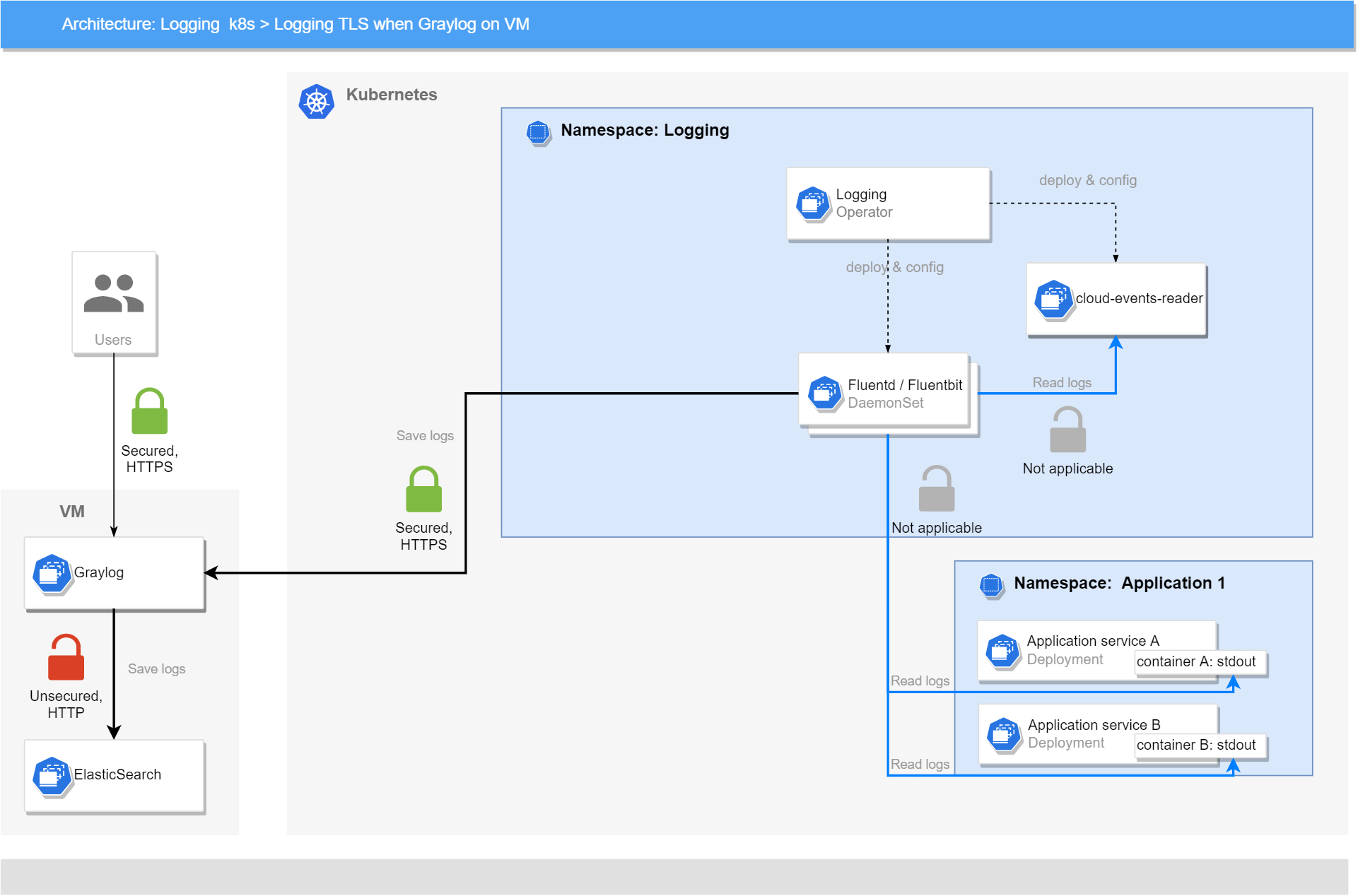
Task: Click the Save logs label near Fluentd line
Action: 425,436
